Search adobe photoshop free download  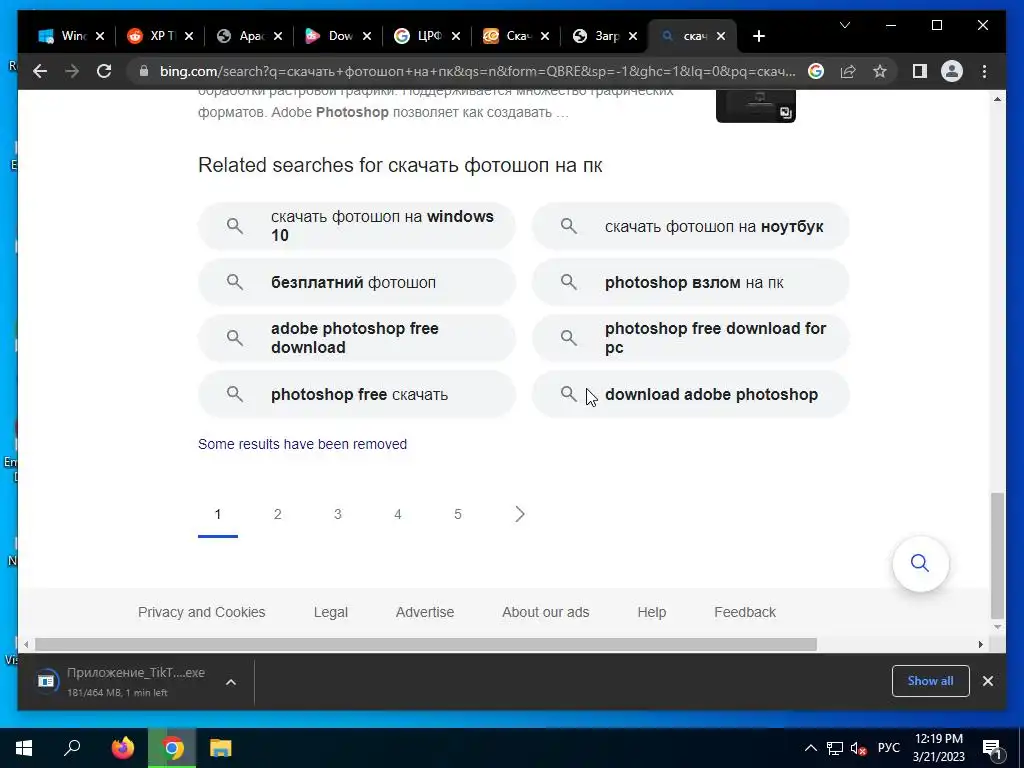coord(357,338)
